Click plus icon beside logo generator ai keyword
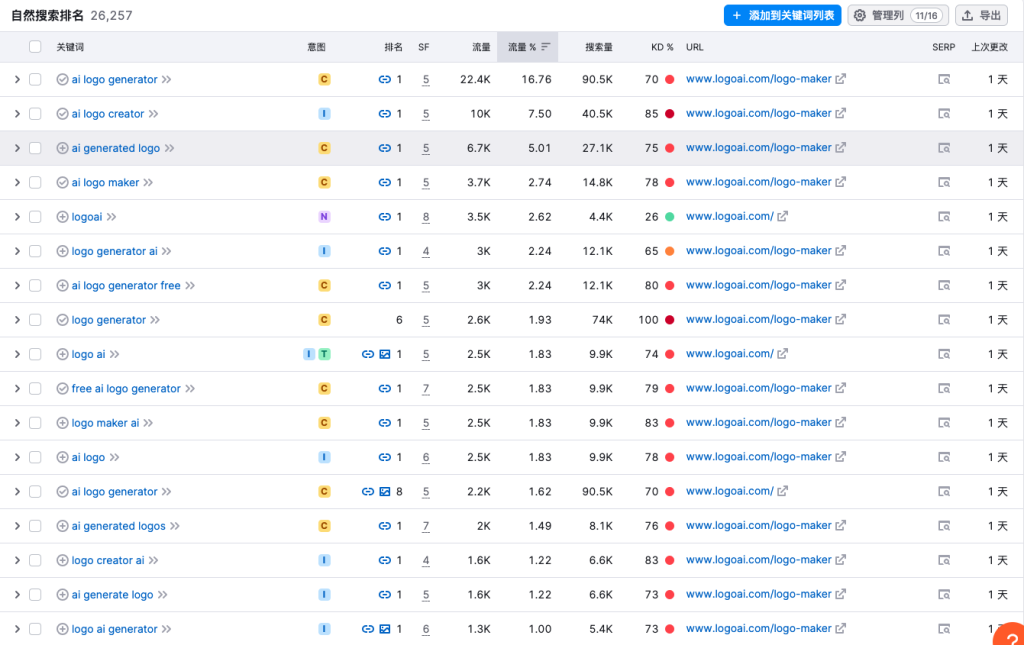Image resolution: width=1024 pixels, height=645 pixels. [62, 251]
